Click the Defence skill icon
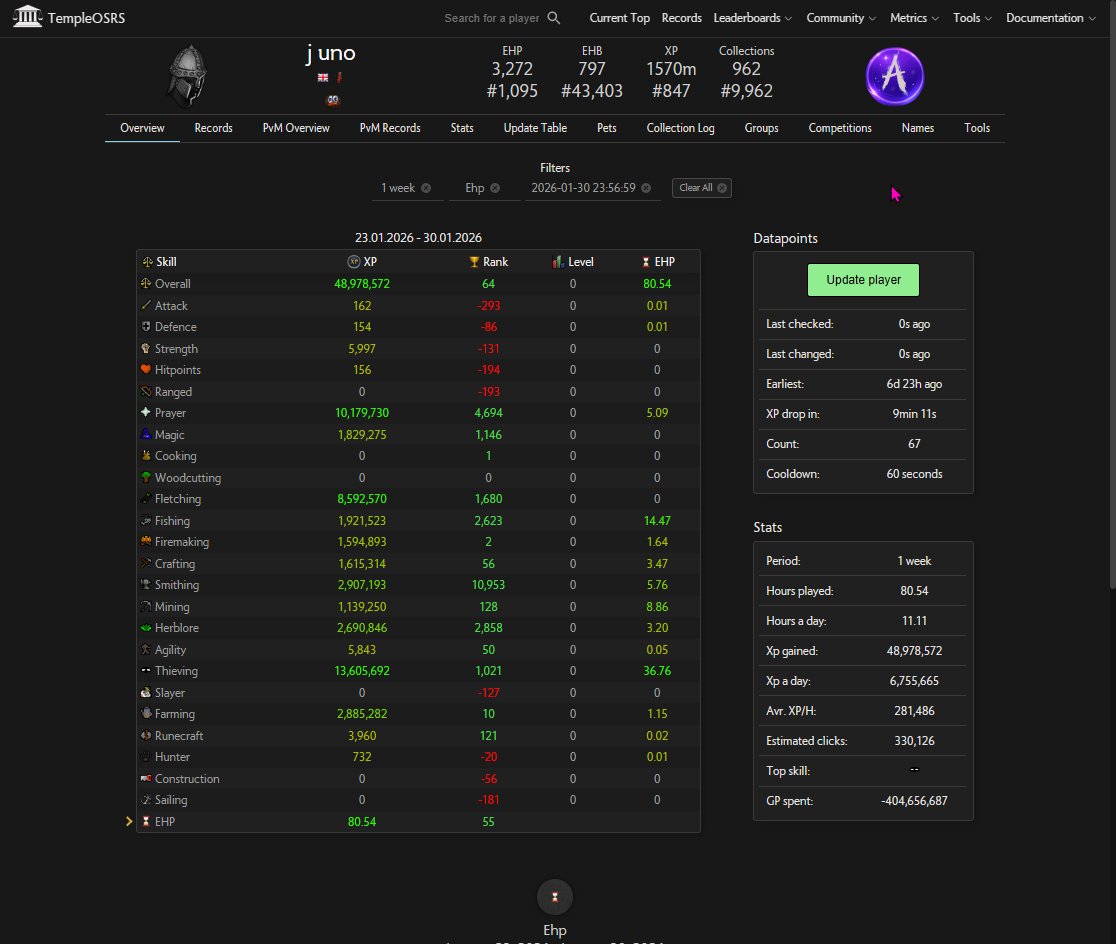This screenshot has height=944, width=1116. (x=146, y=326)
